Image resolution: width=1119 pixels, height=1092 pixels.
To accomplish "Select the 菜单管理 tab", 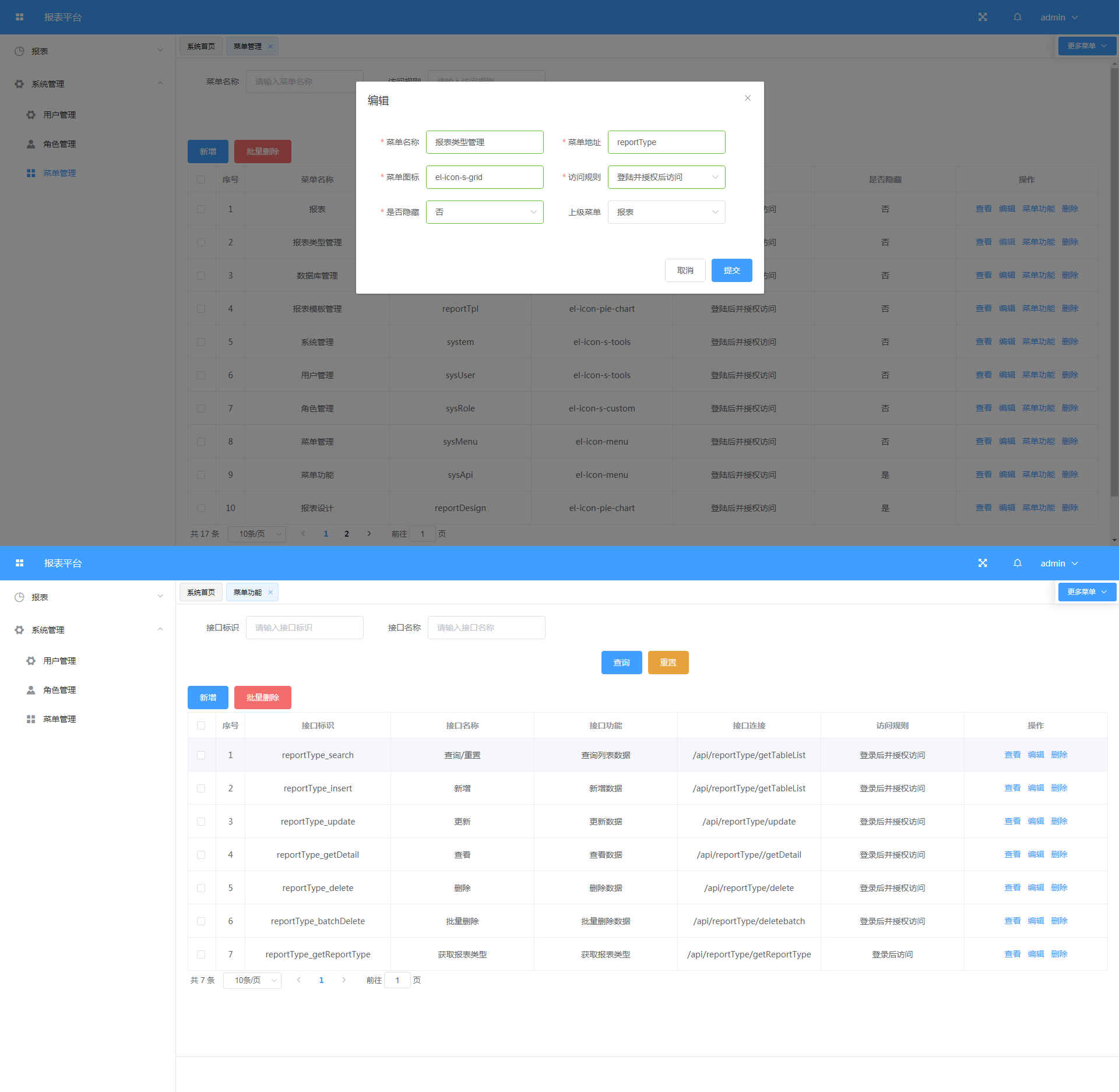I will point(248,46).
